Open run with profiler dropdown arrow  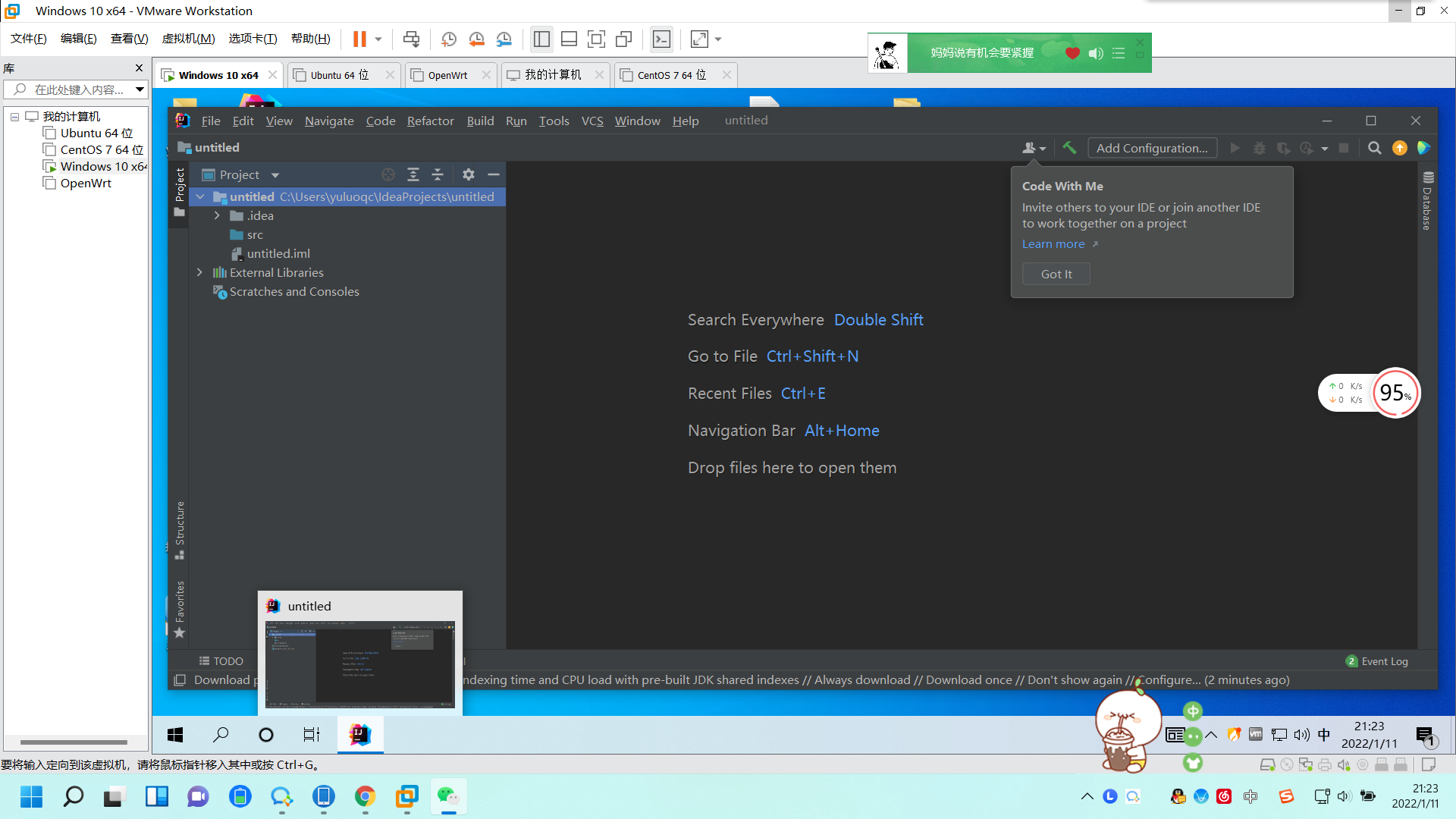coord(1325,149)
